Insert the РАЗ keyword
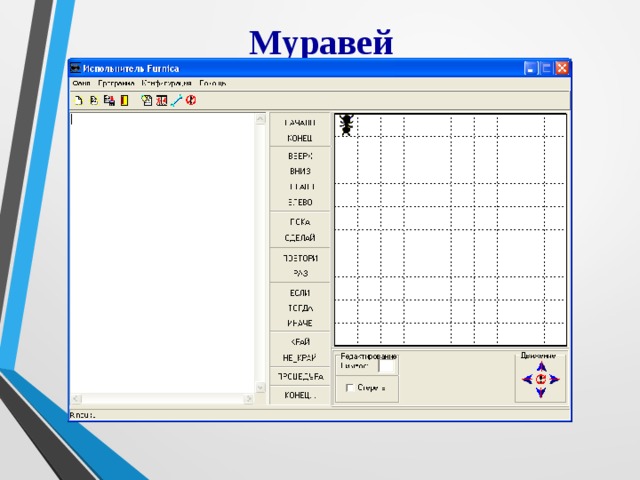The height and width of the screenshot is (480, 640). point(300,273)
